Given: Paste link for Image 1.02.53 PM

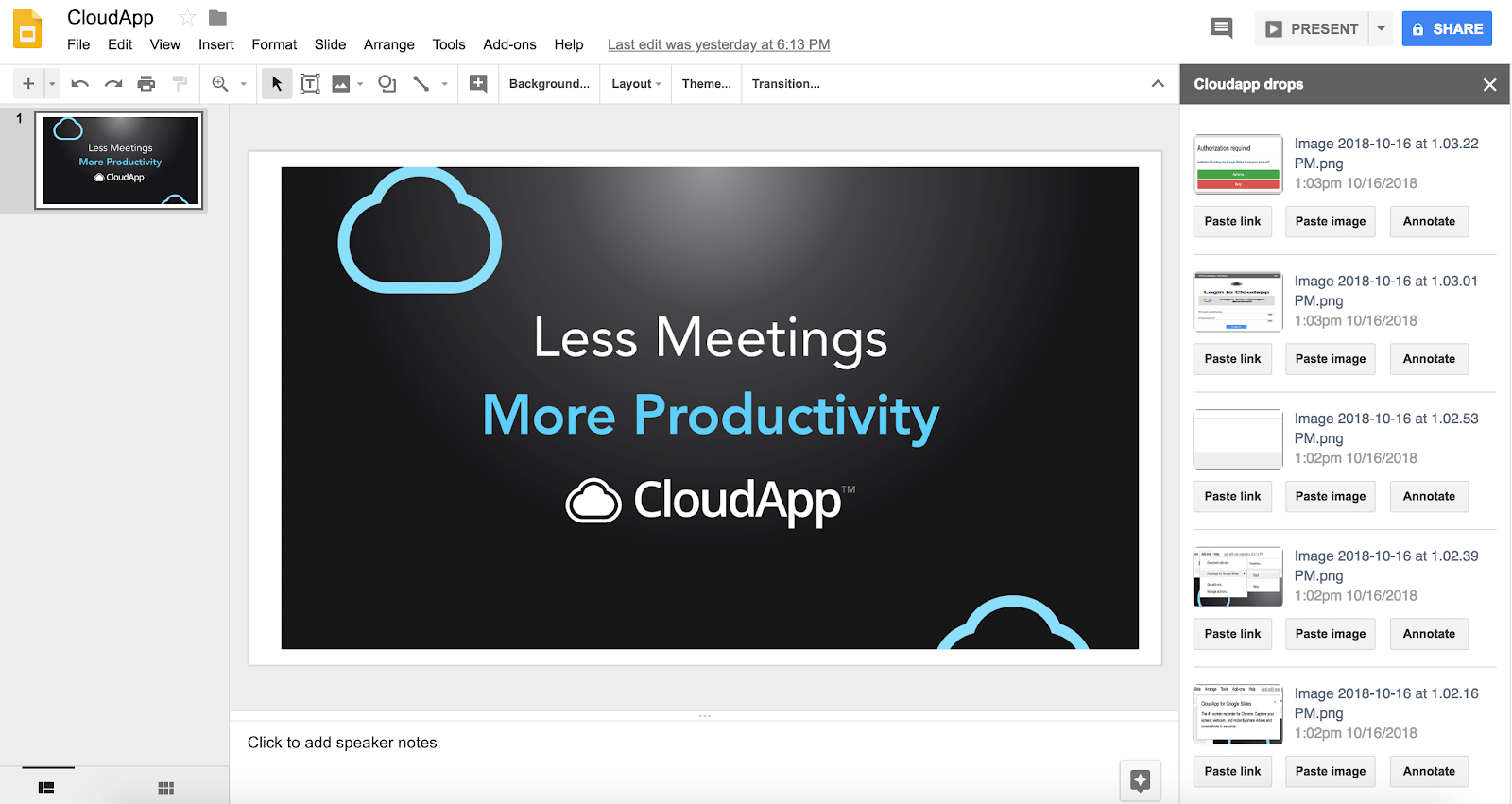Looking at the screenshot, I should [x=1232, y=496].
